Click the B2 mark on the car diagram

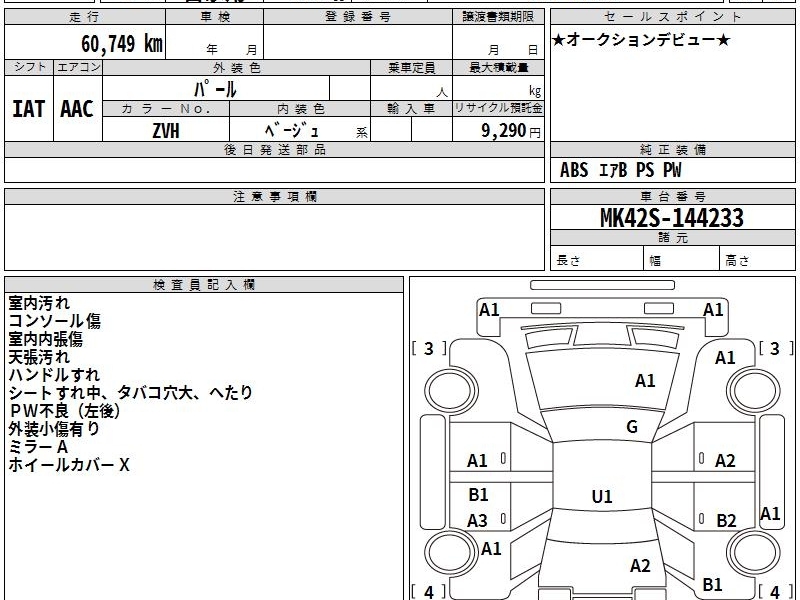coord(726,521)
